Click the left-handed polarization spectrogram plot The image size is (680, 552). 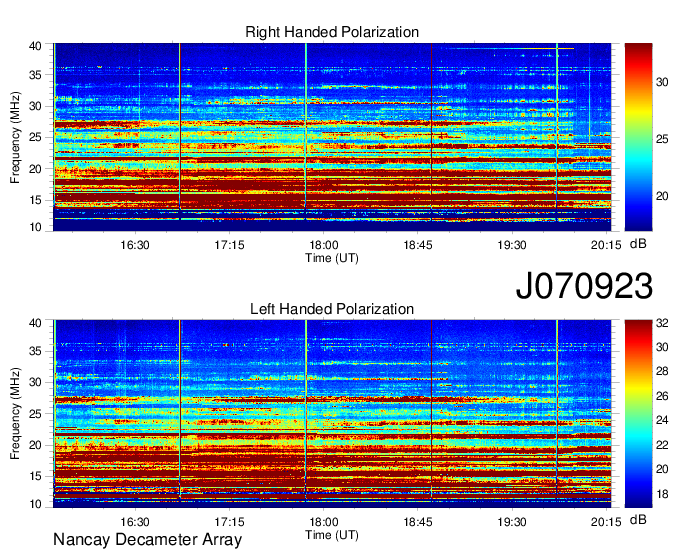click(332, 414)
